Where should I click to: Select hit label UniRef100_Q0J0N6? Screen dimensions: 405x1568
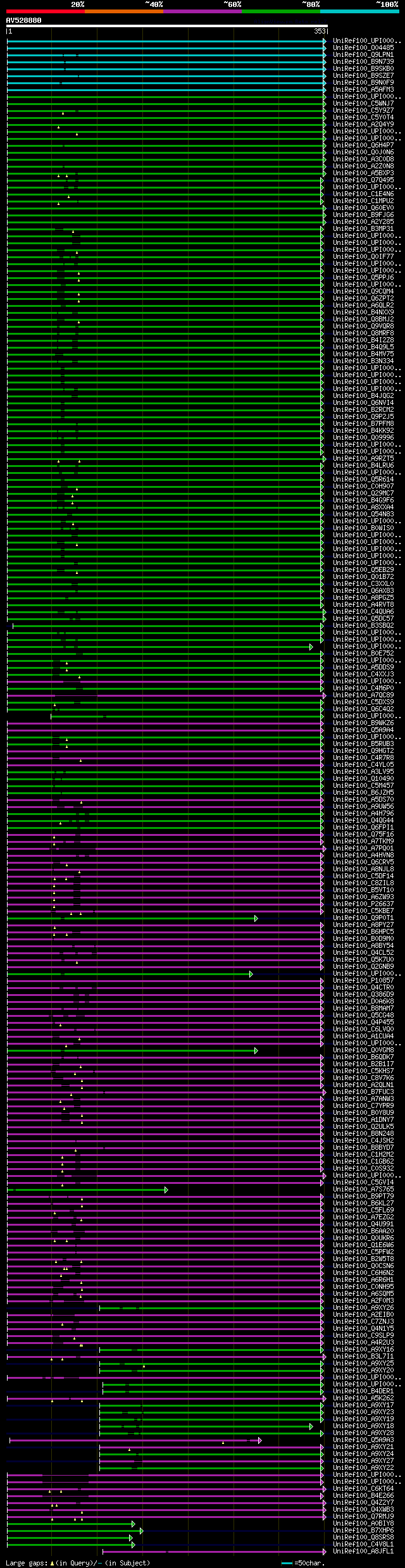point(363,152)
